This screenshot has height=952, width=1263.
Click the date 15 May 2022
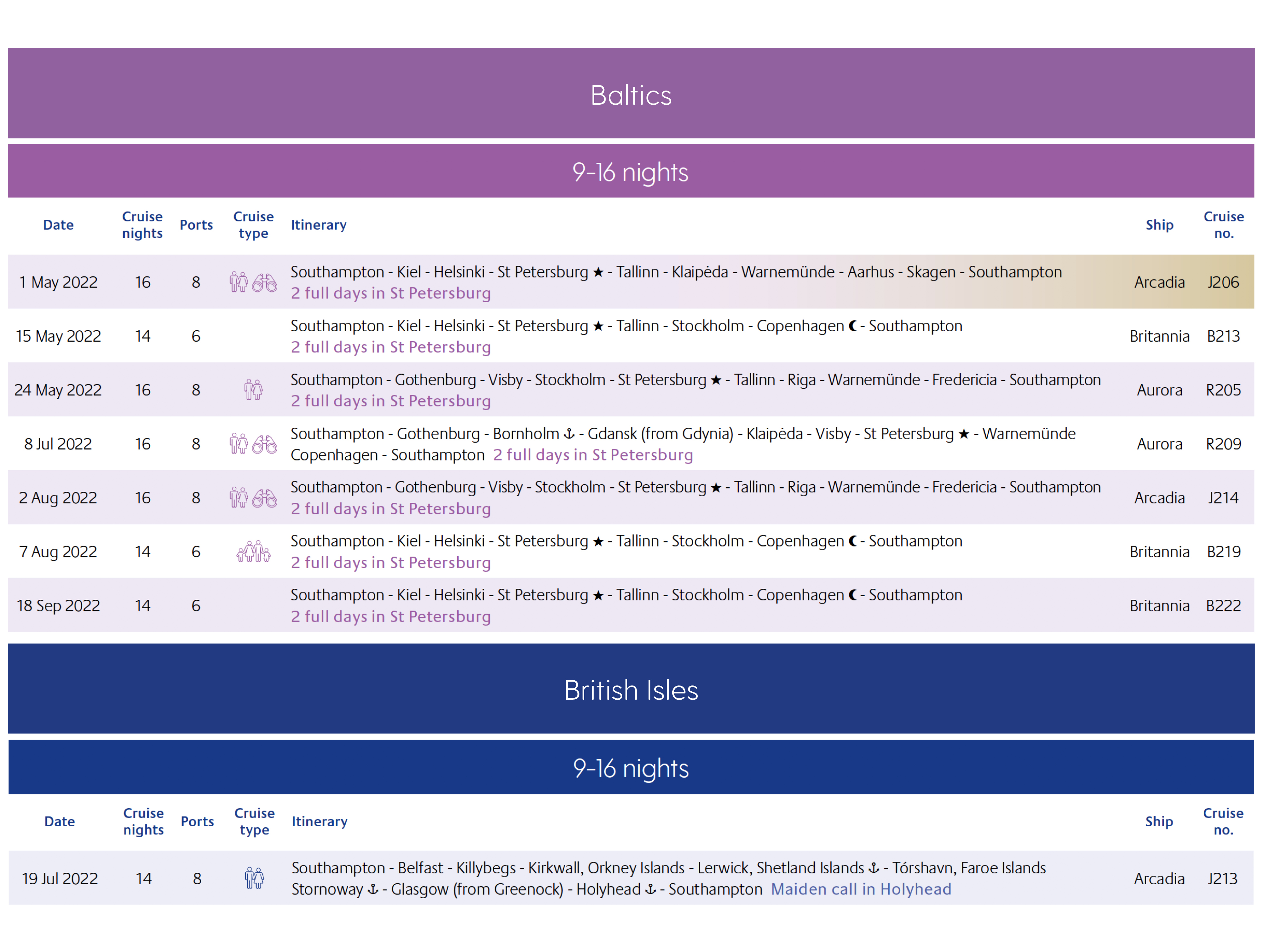click(58, 336)
